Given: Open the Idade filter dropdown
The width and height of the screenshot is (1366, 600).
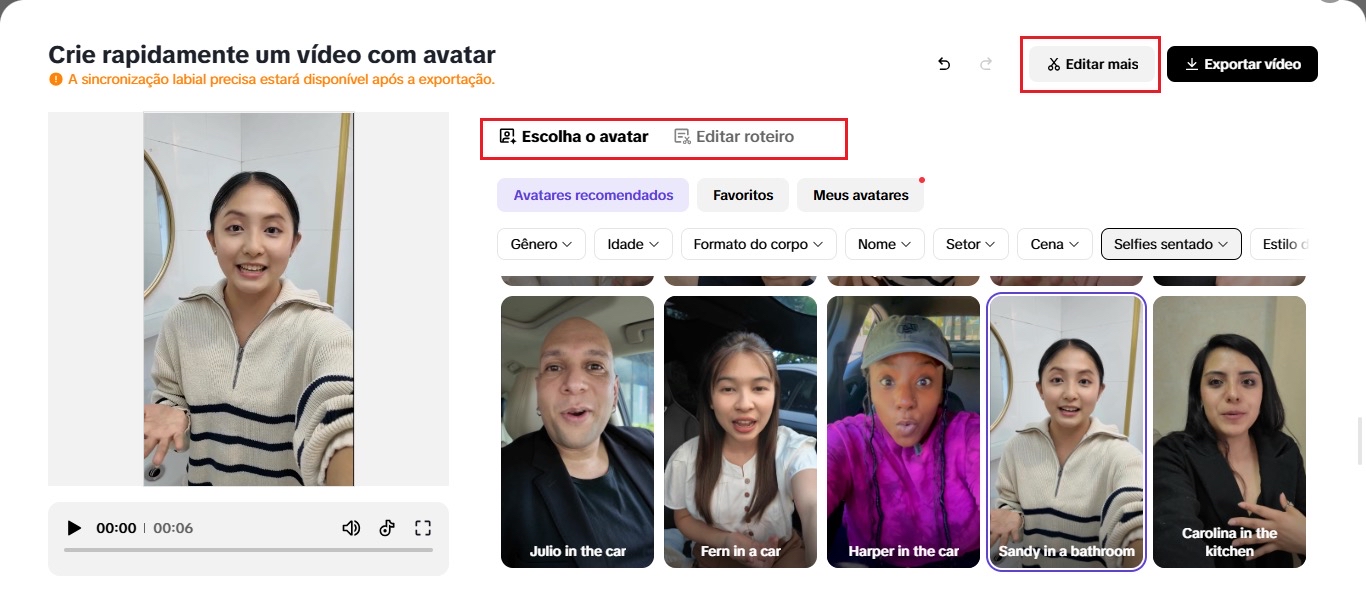Looking at the screenshot, I should (633, 244).
